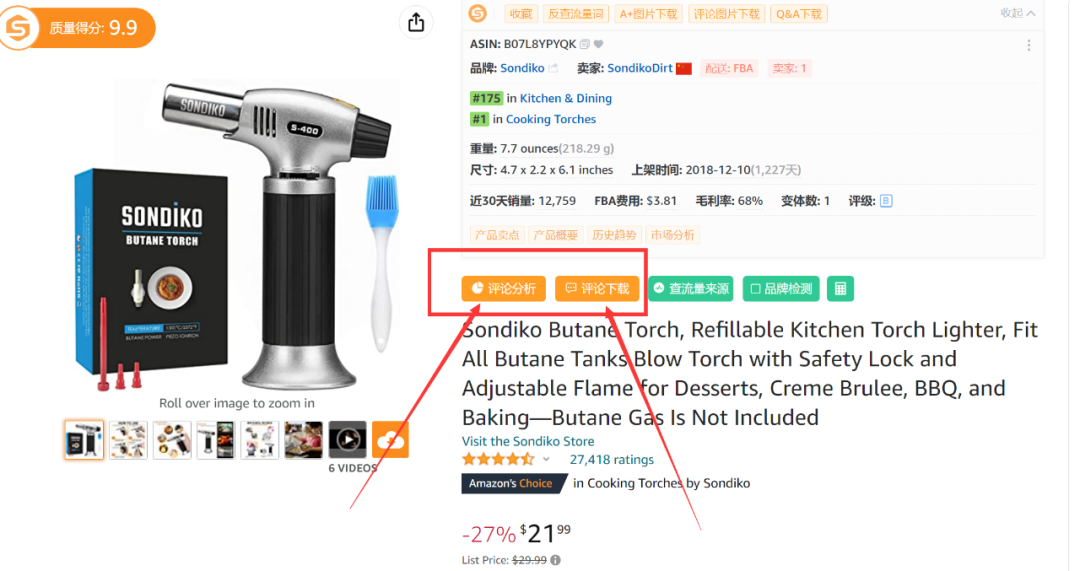The height and width of the screenshot is (571, 1080).
Task: Play the product video thumbnail
Action: coord(348,439)
